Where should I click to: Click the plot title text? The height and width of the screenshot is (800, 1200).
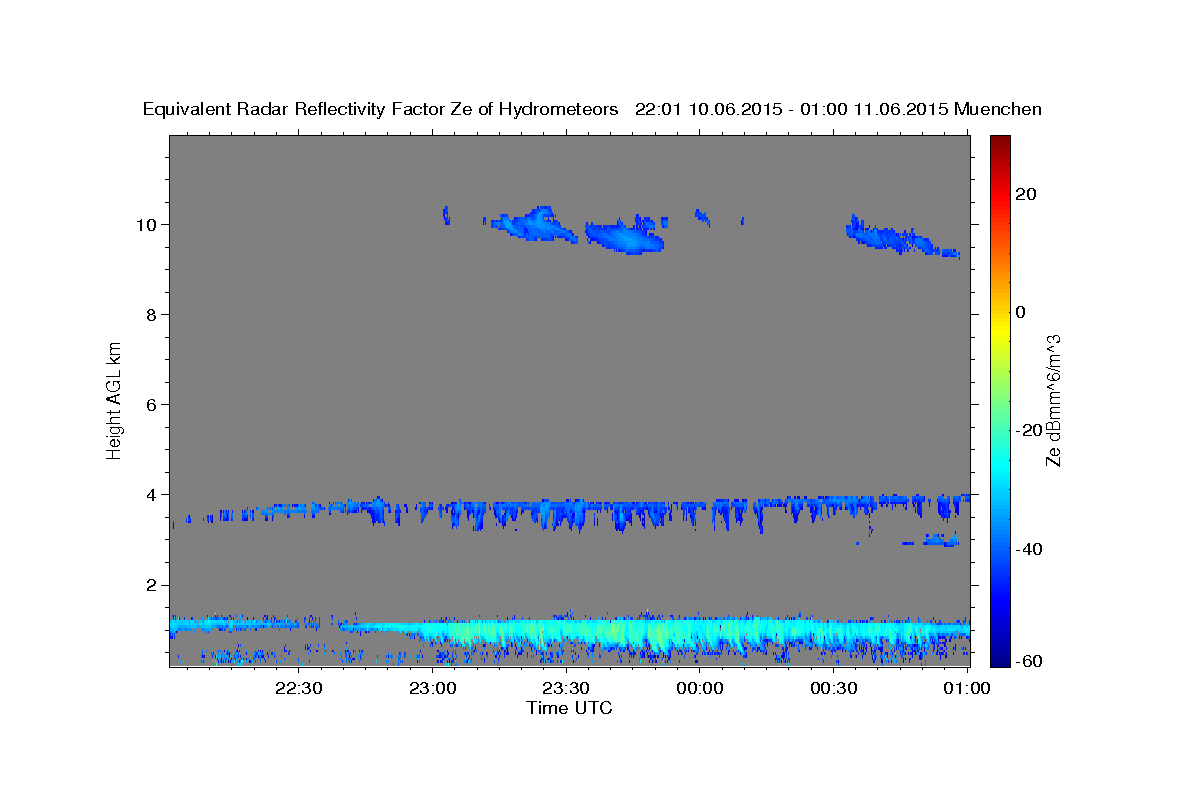pos(592,109)
